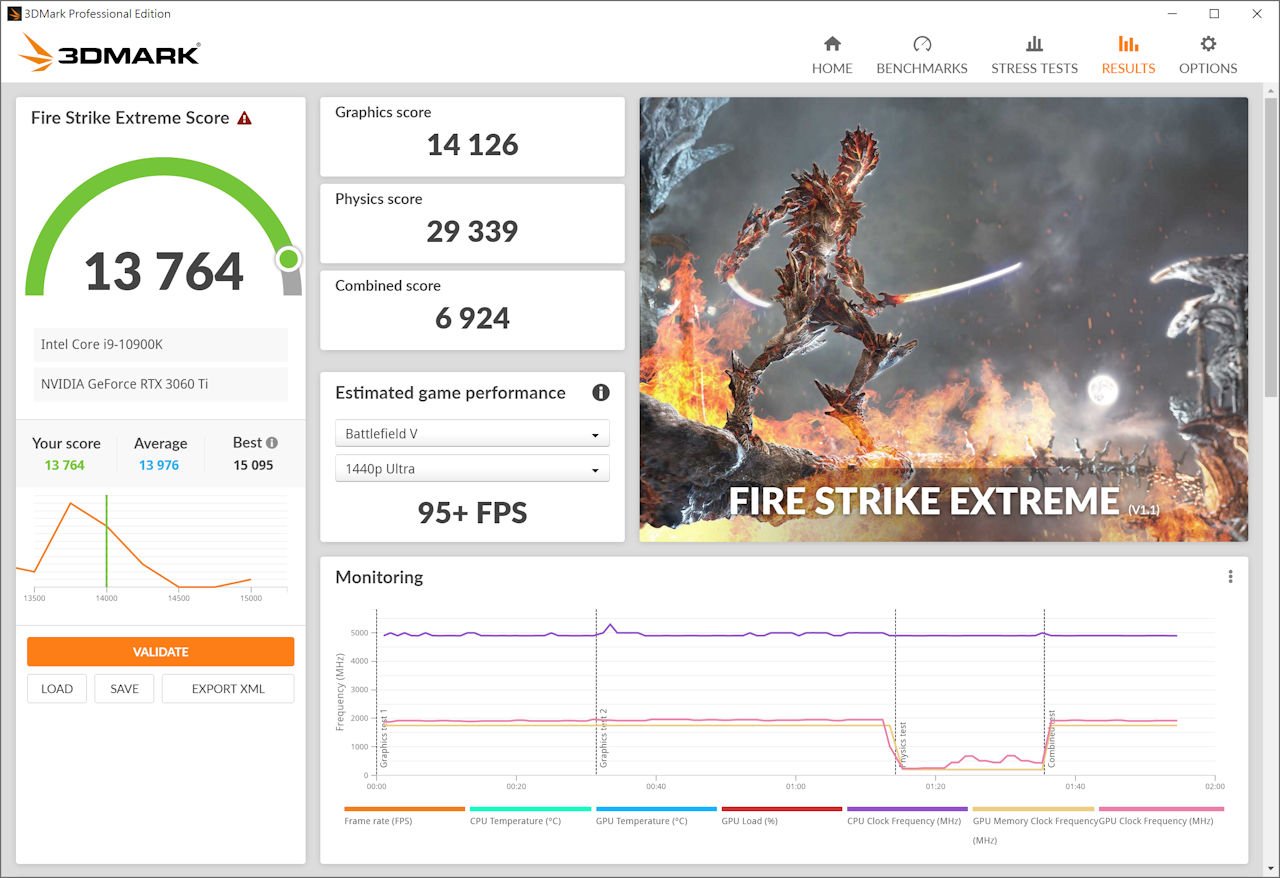Switch to STRESS TESTS tab
The image size is (1280, 878).
click(x=1034, y=55)
